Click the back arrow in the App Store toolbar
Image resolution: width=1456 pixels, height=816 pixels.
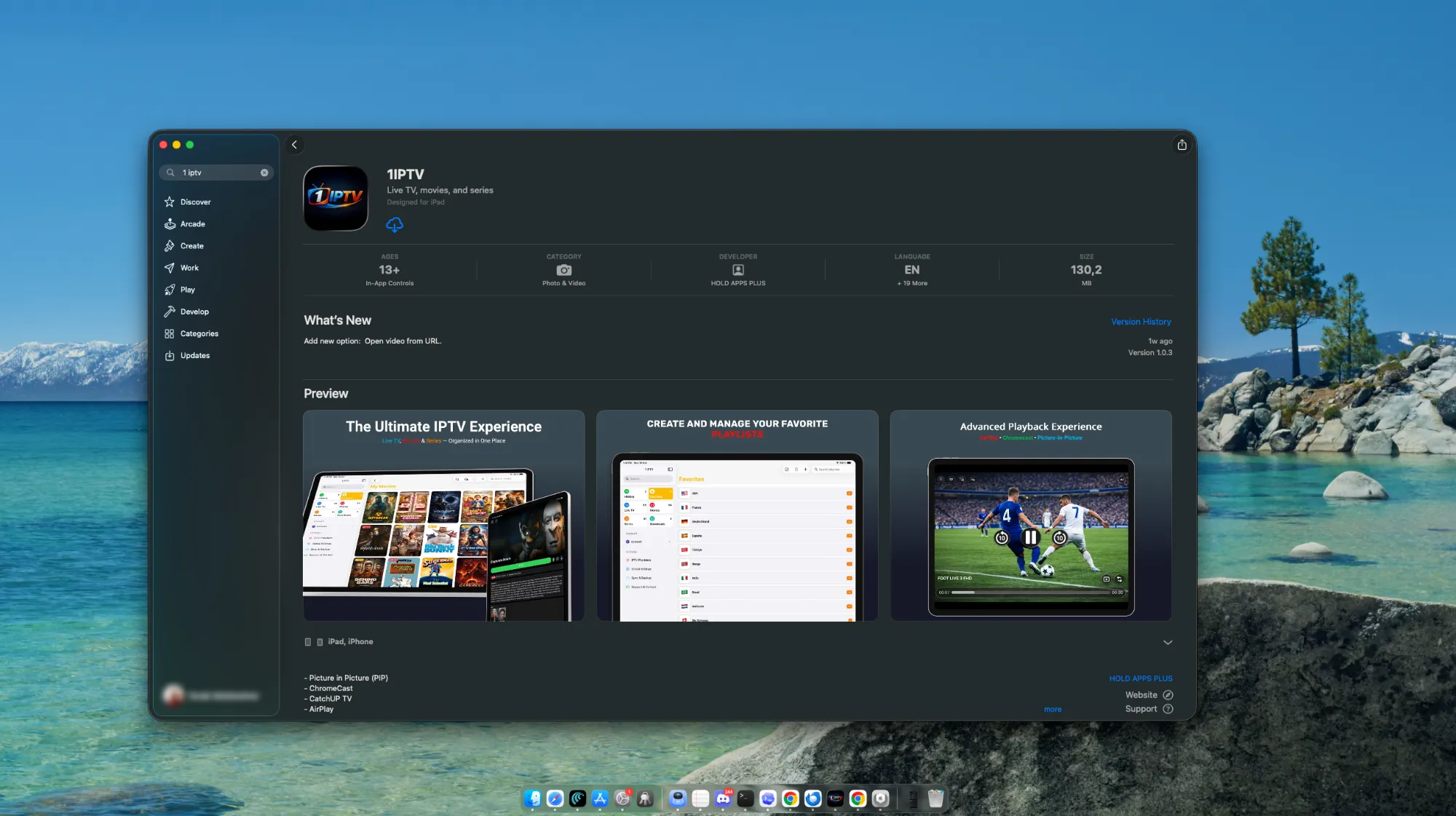click(294, 145)
